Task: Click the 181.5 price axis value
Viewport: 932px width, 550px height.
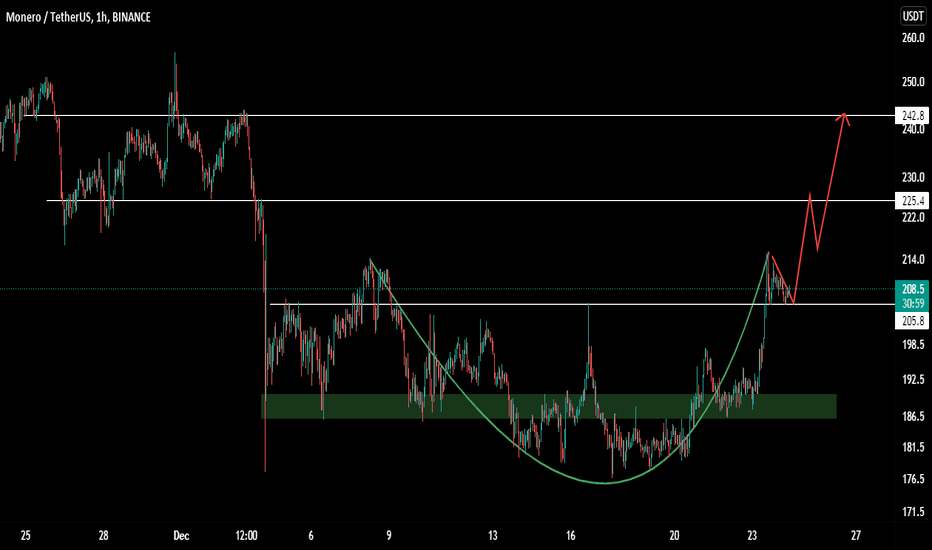Action: (x=913, y=447)
